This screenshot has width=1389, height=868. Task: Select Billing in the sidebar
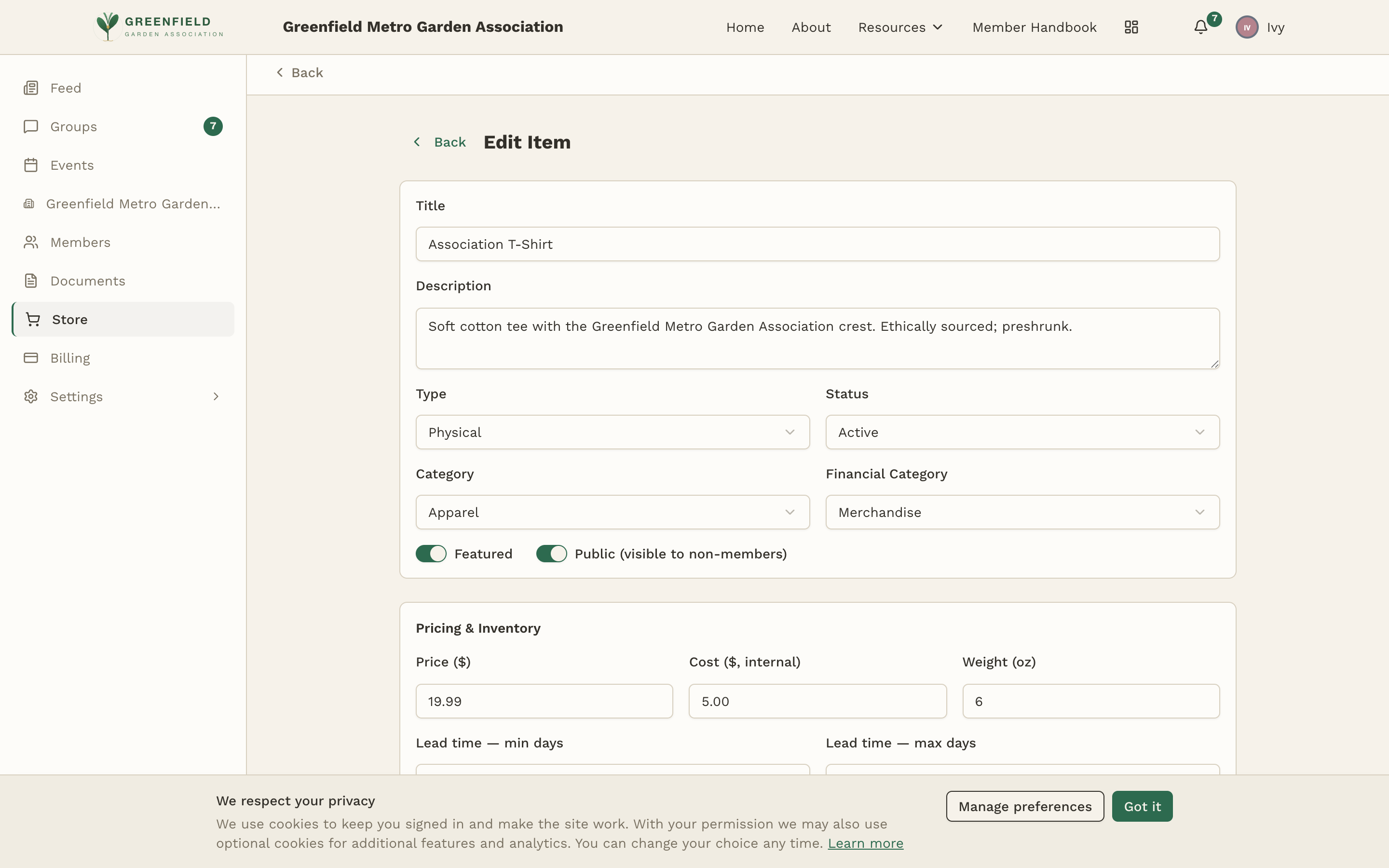(x=123, y=358)
